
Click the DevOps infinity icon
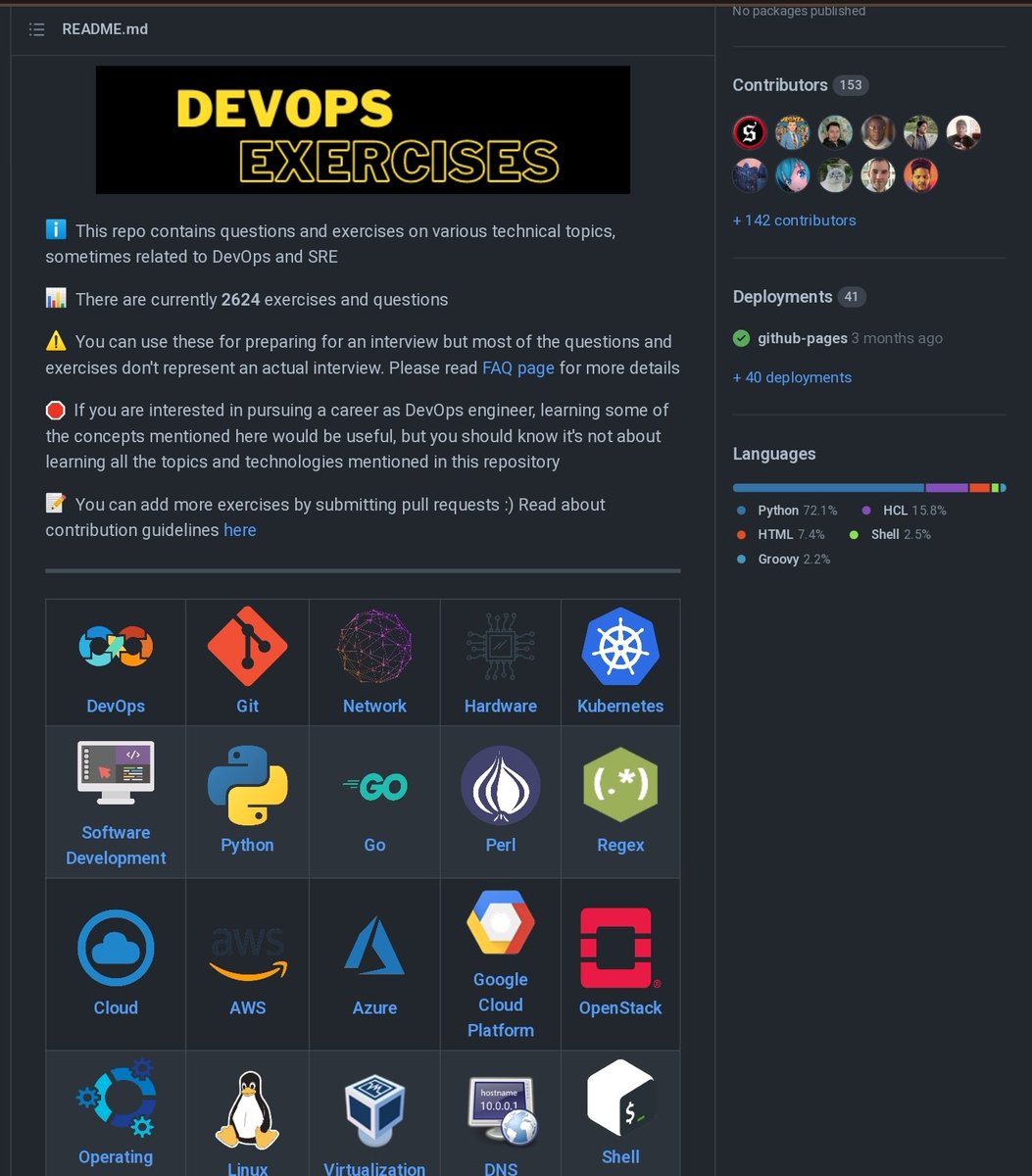(x=116, y=646)
